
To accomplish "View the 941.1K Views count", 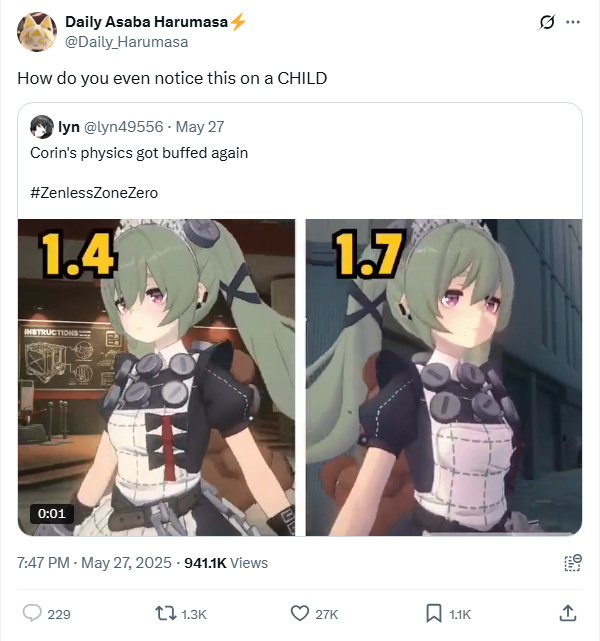I will tap(226, 563).
